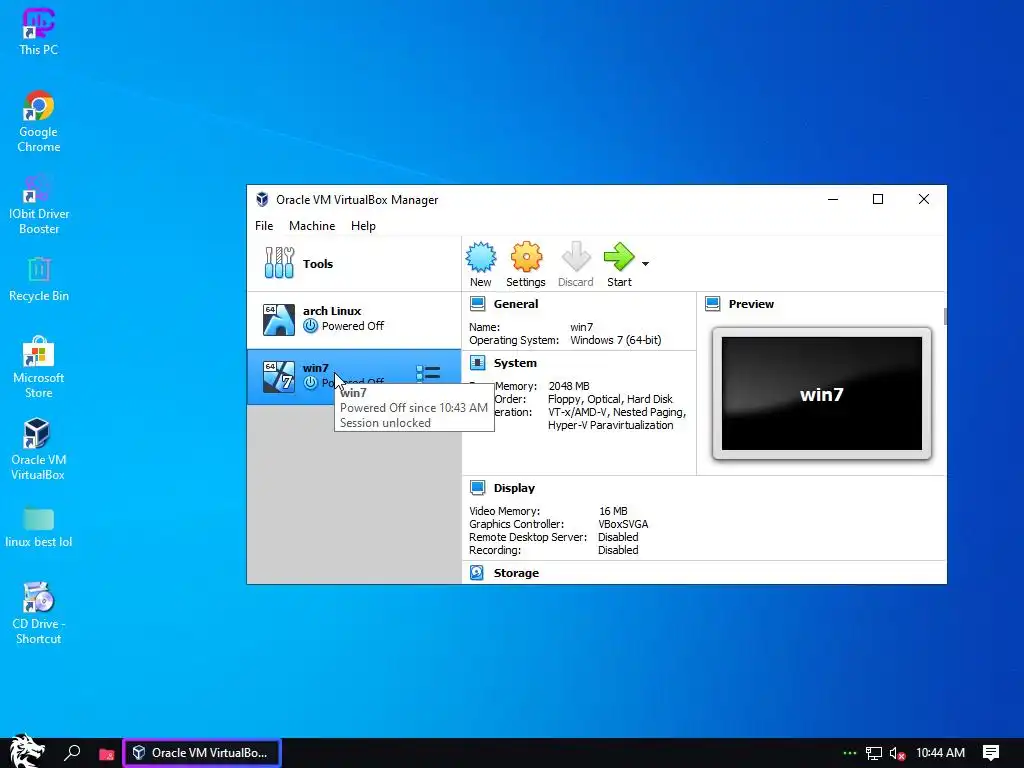The image size is (1024, 768).
Task: Open Microsoft Store desktop shortcut
Action: (x=39, y=368)
